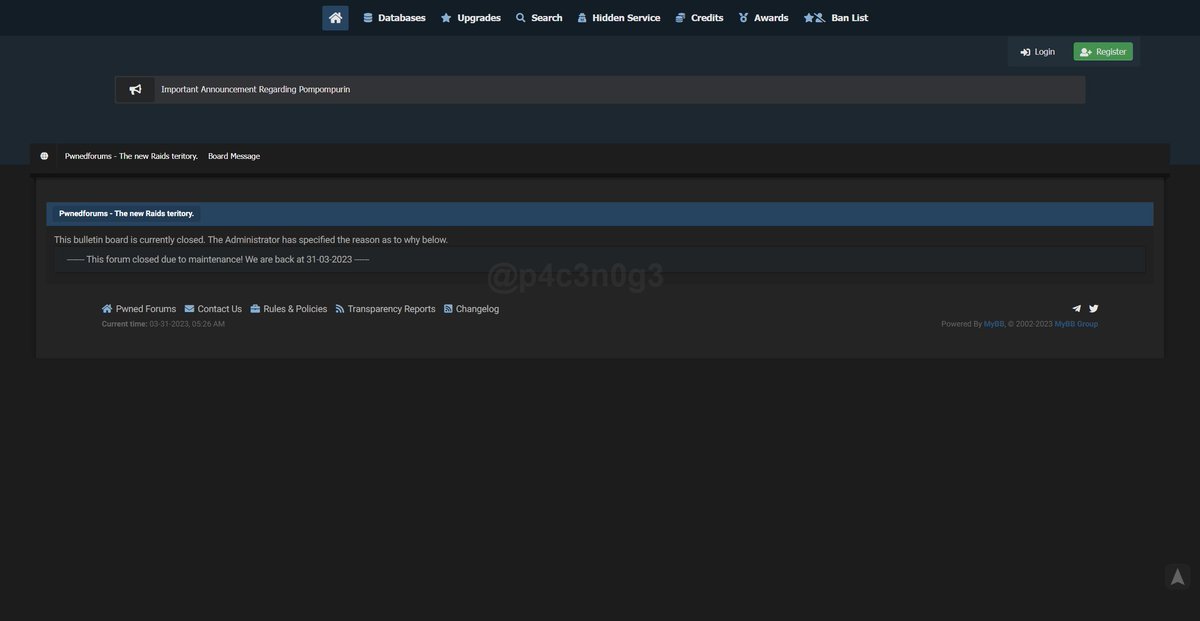The height and width of the screenshot is (621, 1200).
Task: Open the Important Announcement Regarding Pompompurin
Action: [x=256, y=89]
